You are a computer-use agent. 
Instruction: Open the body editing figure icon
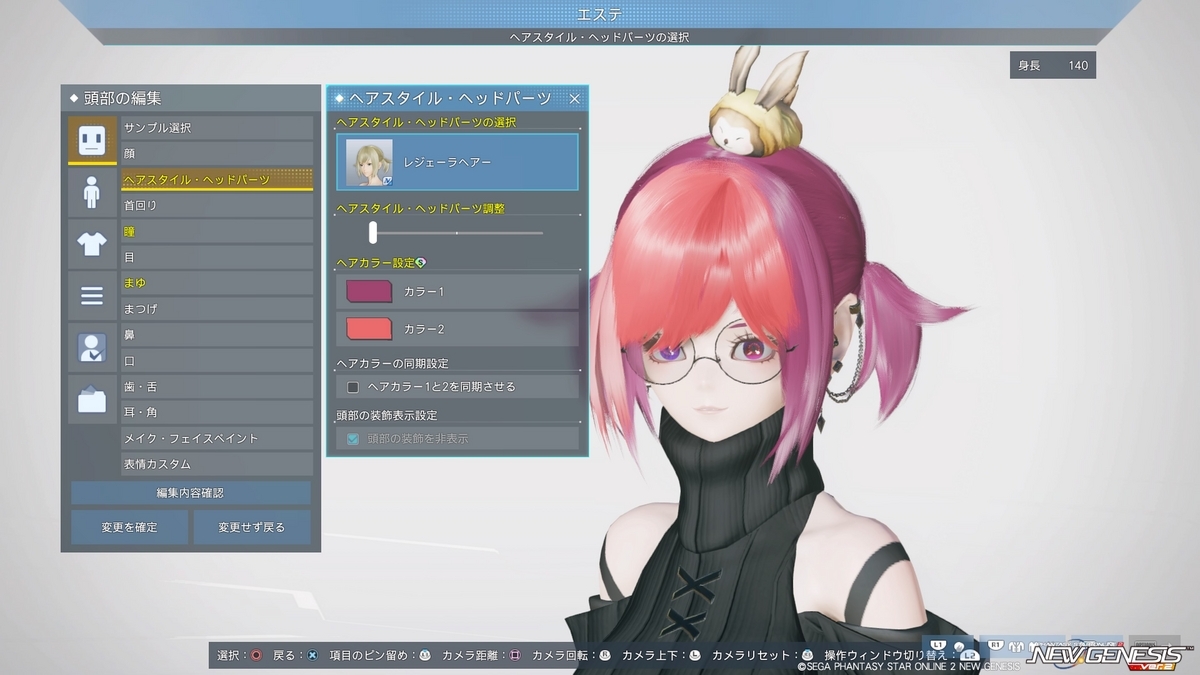tap(92, 192)
